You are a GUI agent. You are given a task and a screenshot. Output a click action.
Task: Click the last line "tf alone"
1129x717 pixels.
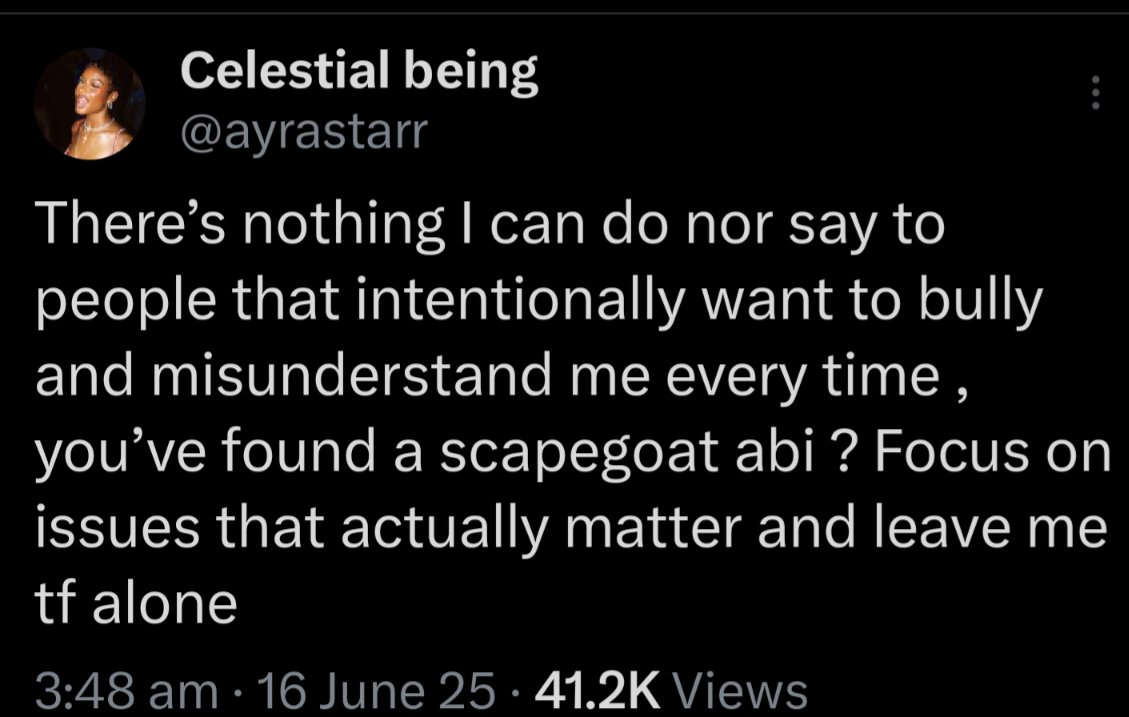coord(136,604)
